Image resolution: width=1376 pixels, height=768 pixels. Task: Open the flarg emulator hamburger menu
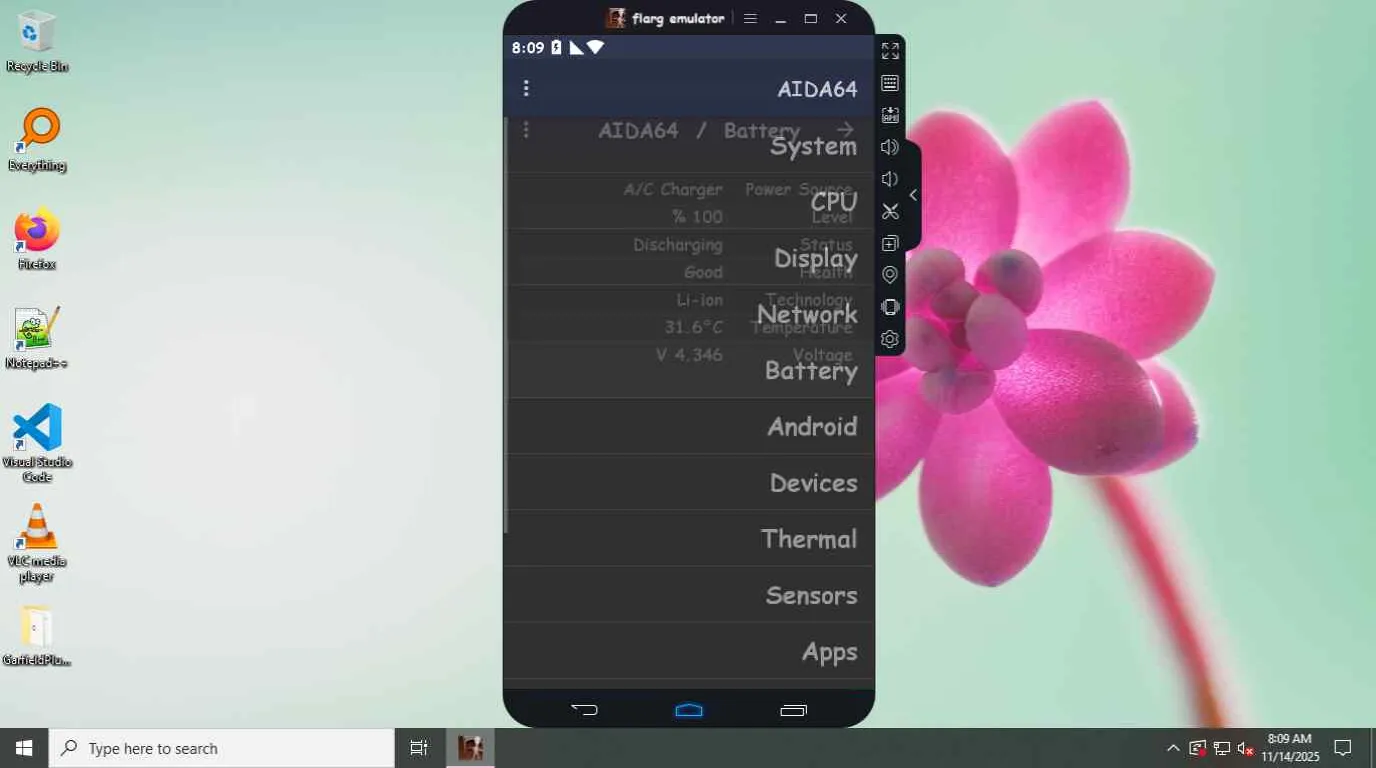click(x=751, y=18)
